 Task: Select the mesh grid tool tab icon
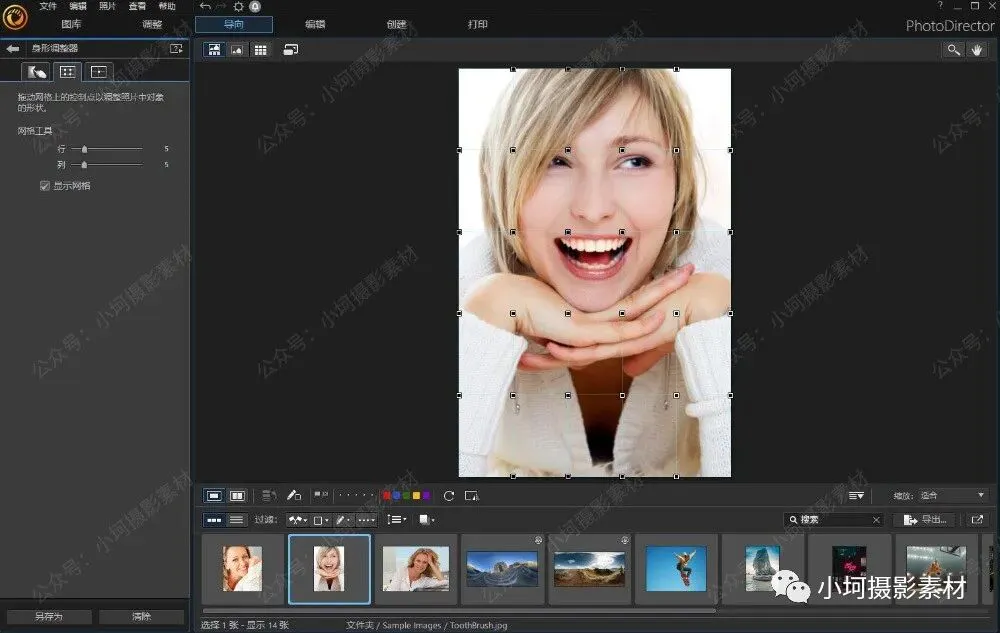tap(67, 72)
